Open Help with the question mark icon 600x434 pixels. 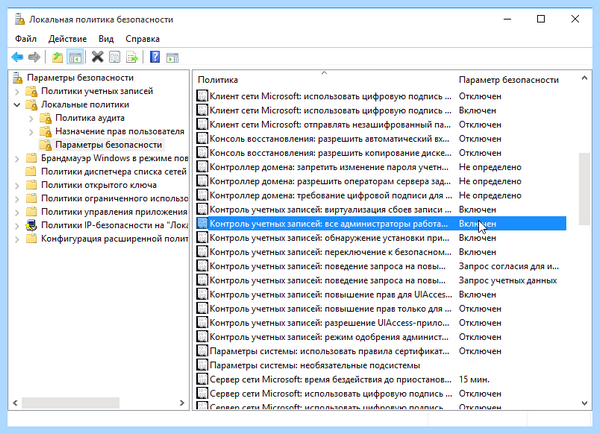155,57
